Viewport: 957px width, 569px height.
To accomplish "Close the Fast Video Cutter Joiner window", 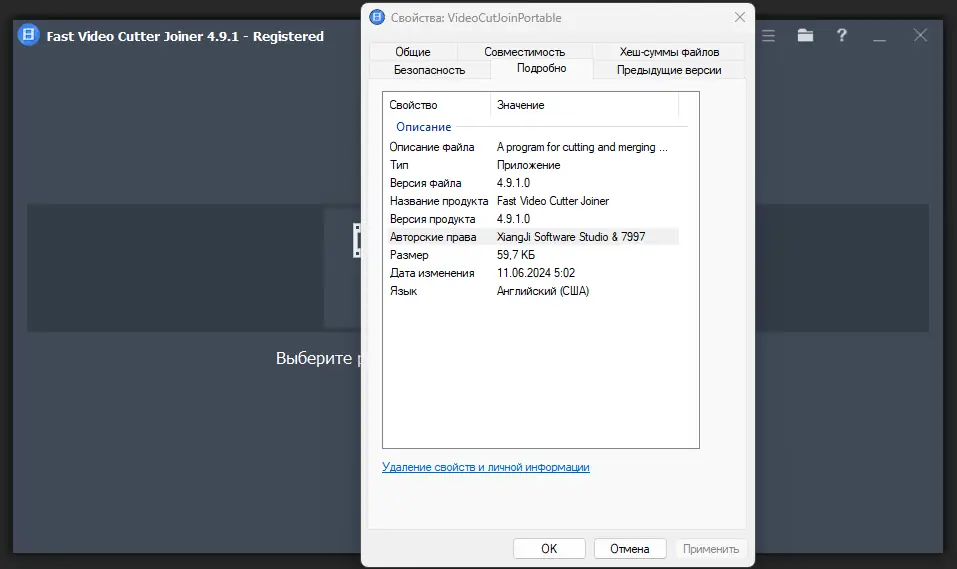I will [x=921, y=35].
